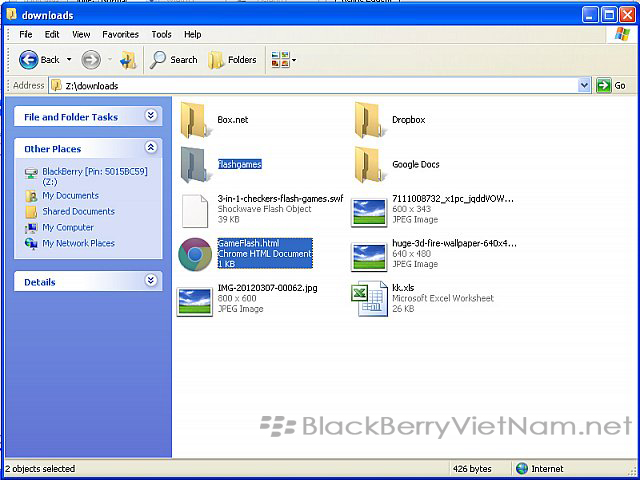
Task: Select the Dropbox folder icon
Action: 371,120
